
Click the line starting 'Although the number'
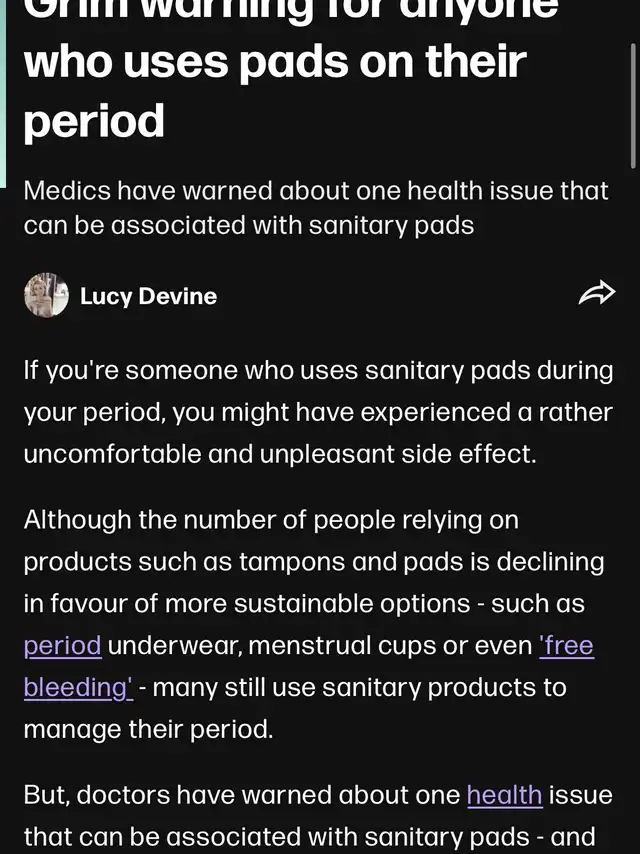click(270, 520)
